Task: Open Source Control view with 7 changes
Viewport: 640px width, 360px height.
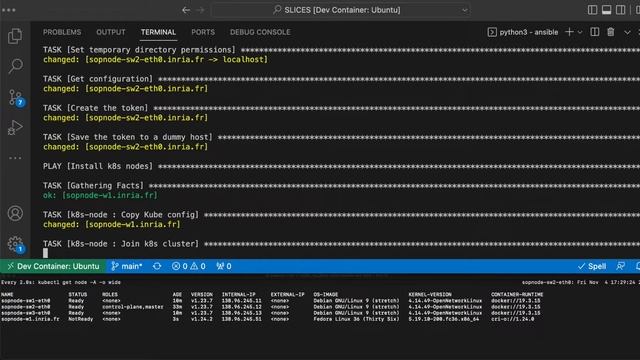Action: coord(16,98)
